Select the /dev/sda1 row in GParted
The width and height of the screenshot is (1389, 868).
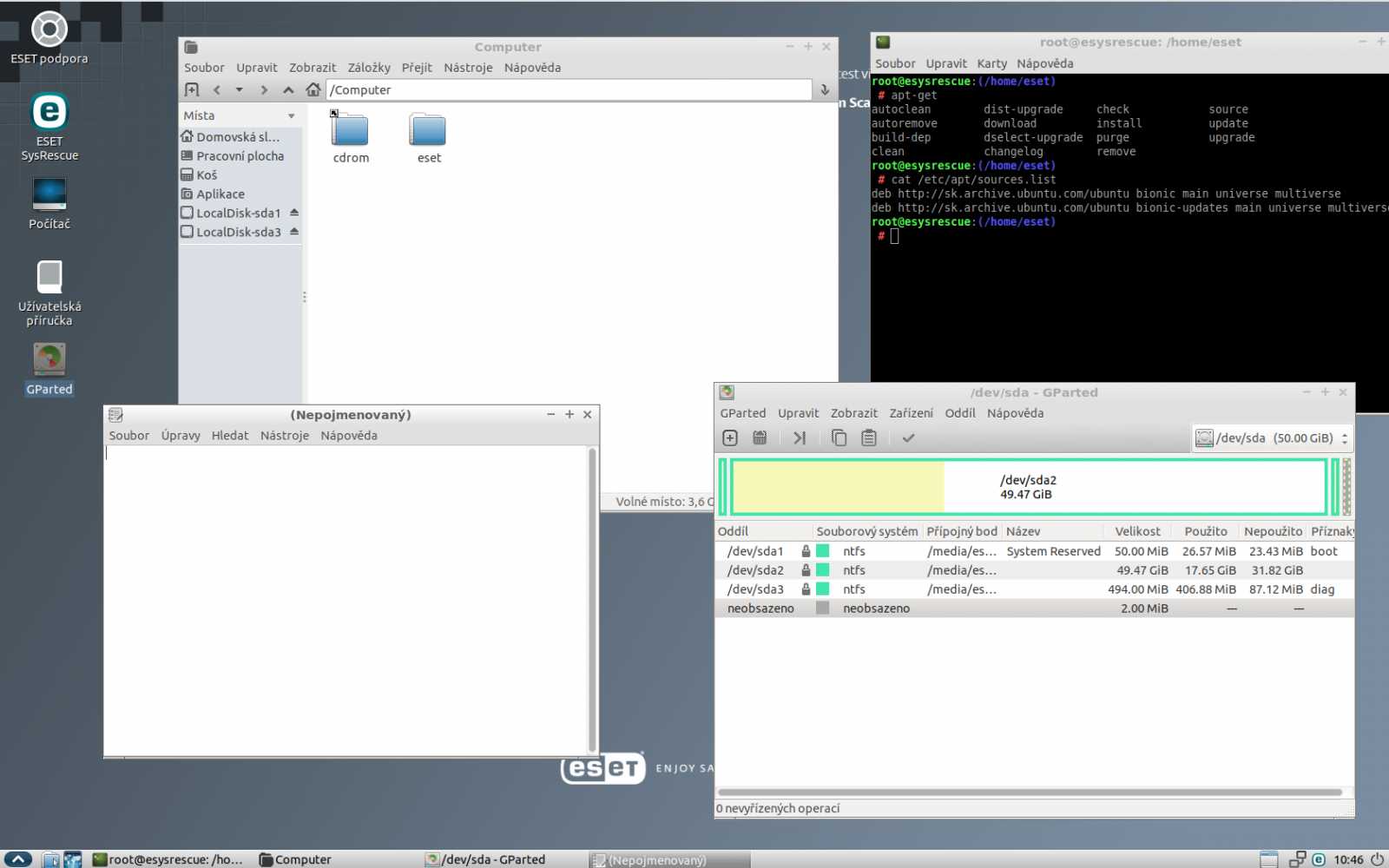1034,551
